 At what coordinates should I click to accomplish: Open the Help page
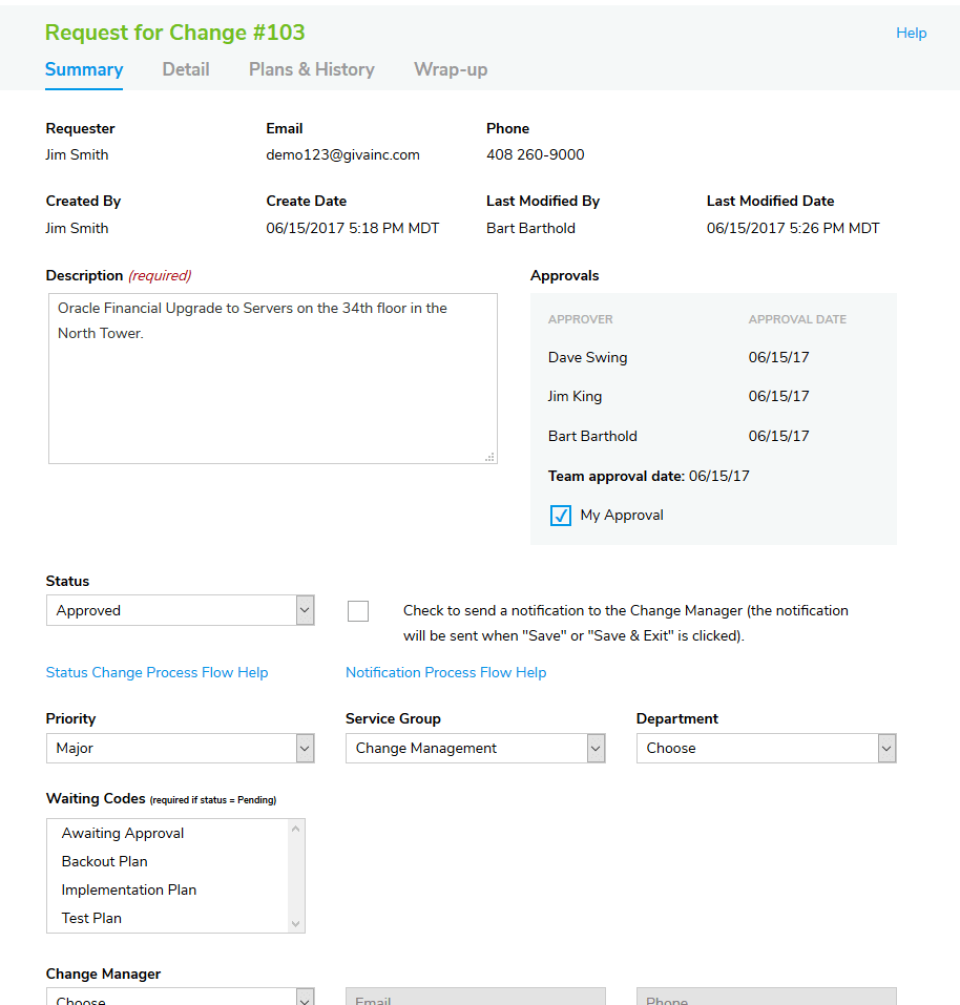911,33
